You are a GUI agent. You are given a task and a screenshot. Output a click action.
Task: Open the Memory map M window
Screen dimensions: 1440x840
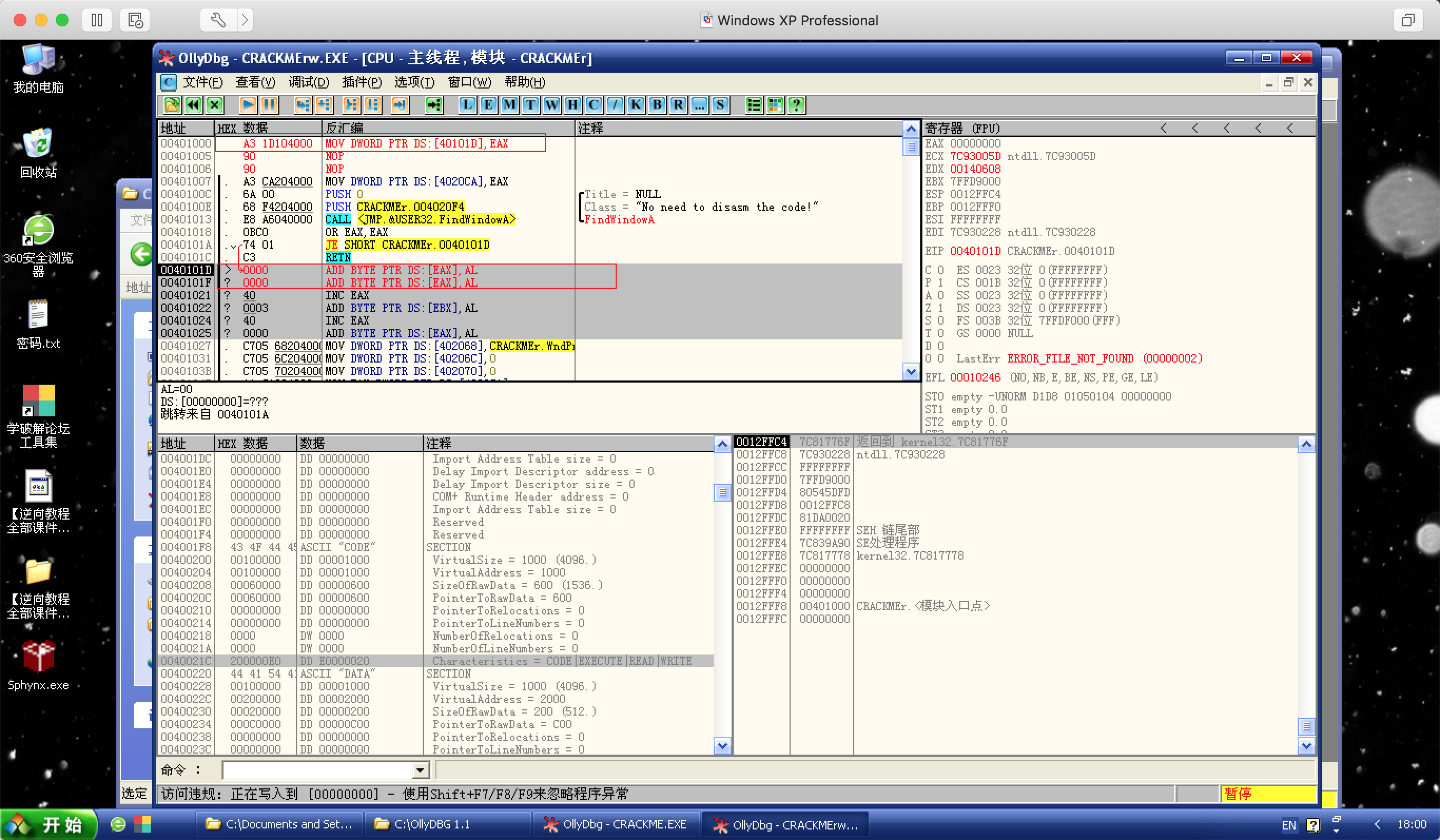(x=509, y=104)
